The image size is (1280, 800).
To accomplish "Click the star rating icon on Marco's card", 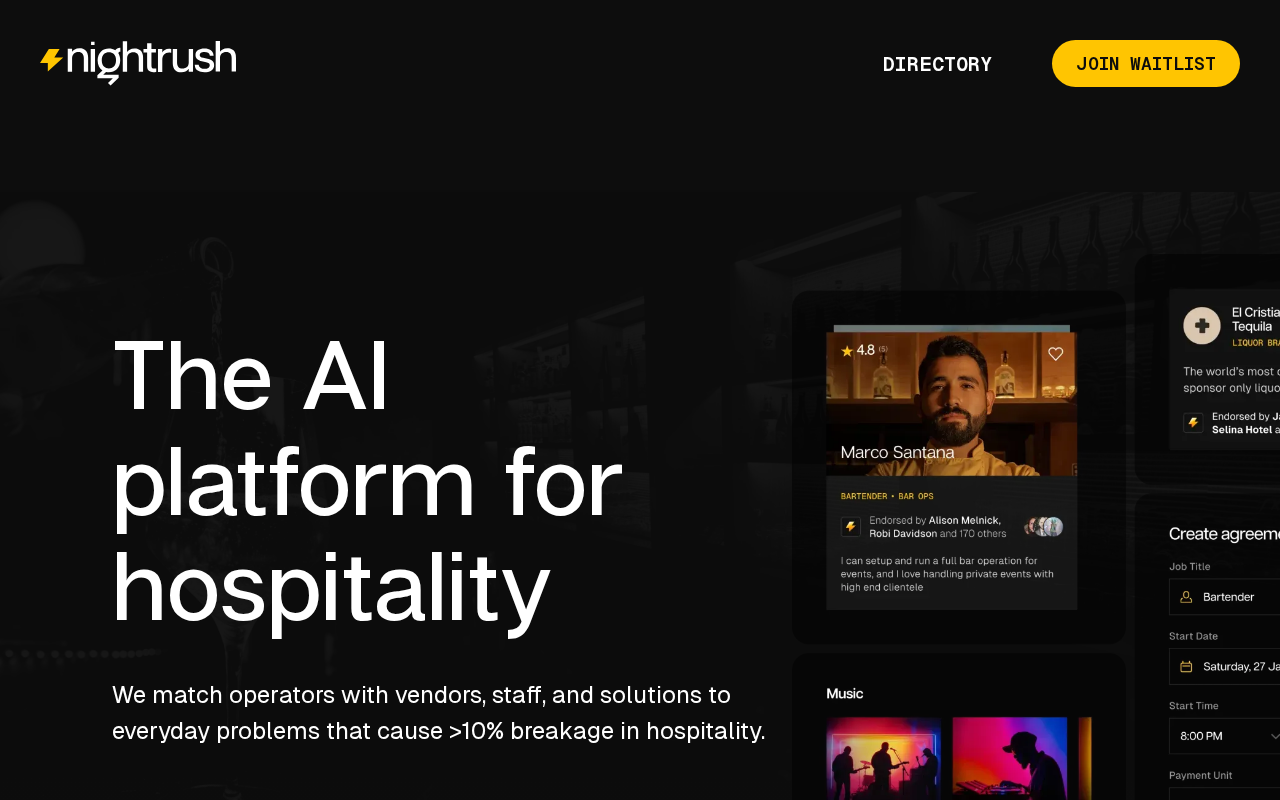I will (x=847, y=350).
